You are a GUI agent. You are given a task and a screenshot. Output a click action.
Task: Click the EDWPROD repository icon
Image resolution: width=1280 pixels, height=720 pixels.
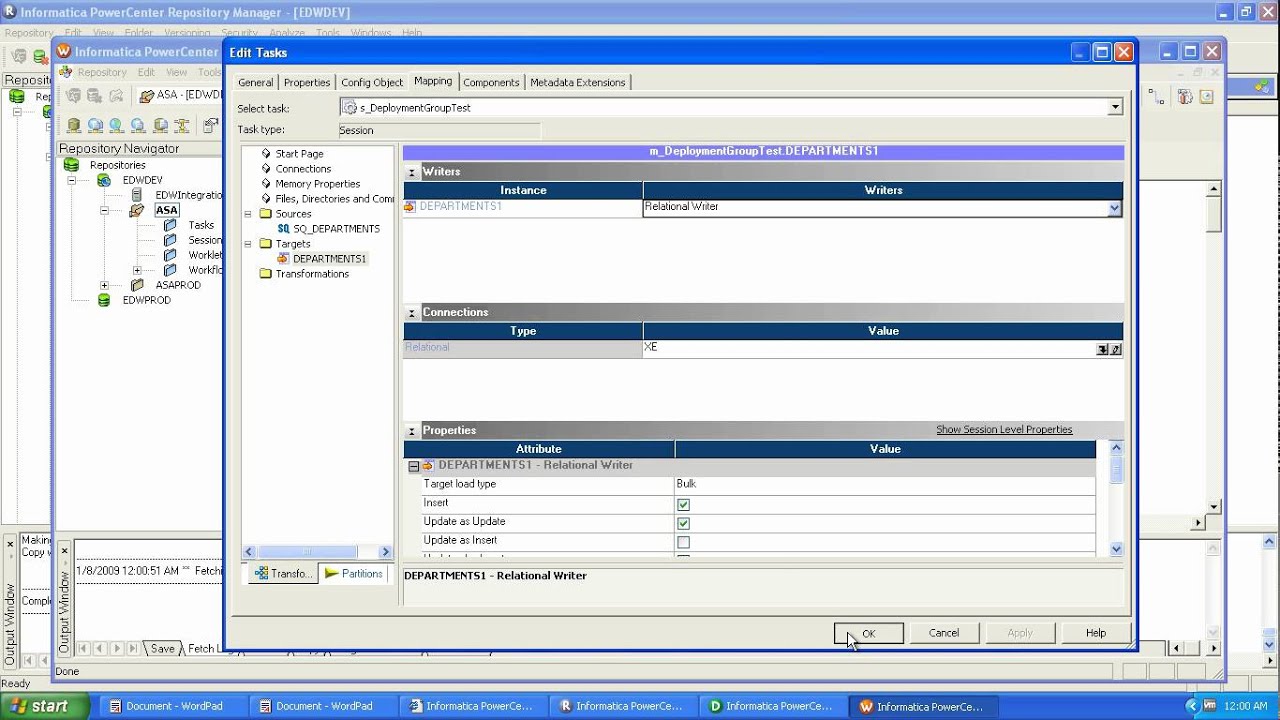tap(104, 300)
